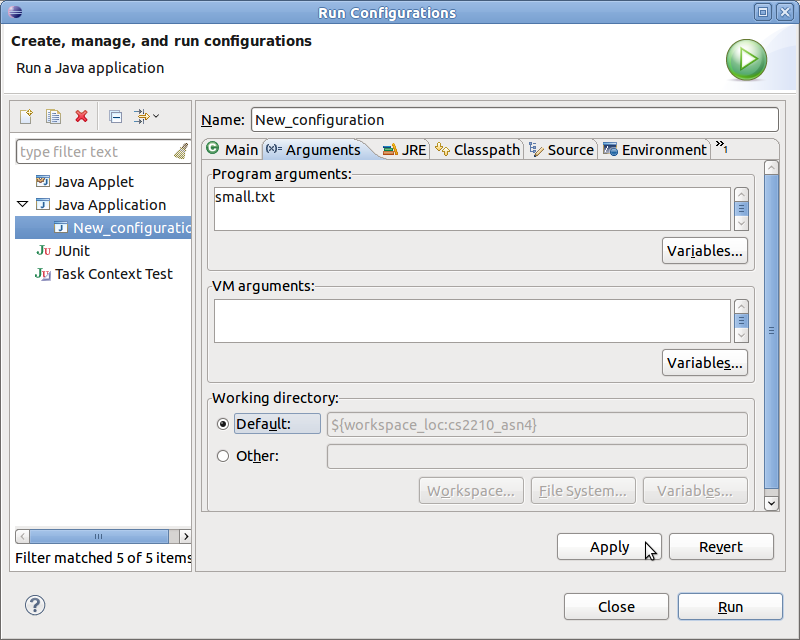Collapse the Java Application tree node
Screen dimensions: 800x640
click(22, 205)
